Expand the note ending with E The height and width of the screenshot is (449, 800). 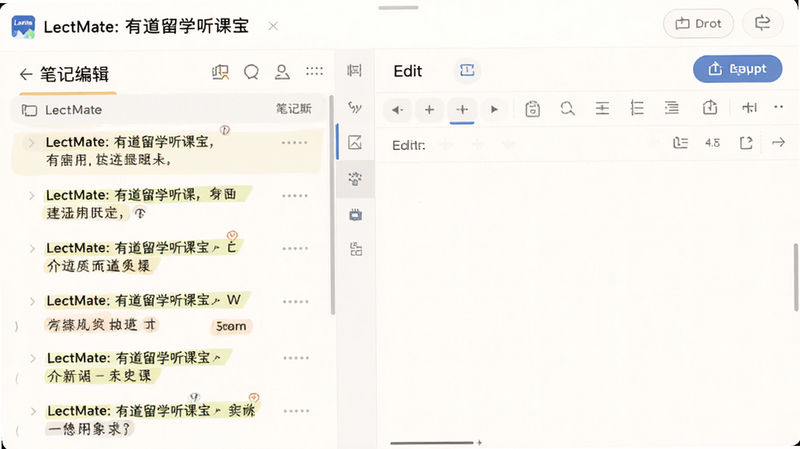coord(32,248)
